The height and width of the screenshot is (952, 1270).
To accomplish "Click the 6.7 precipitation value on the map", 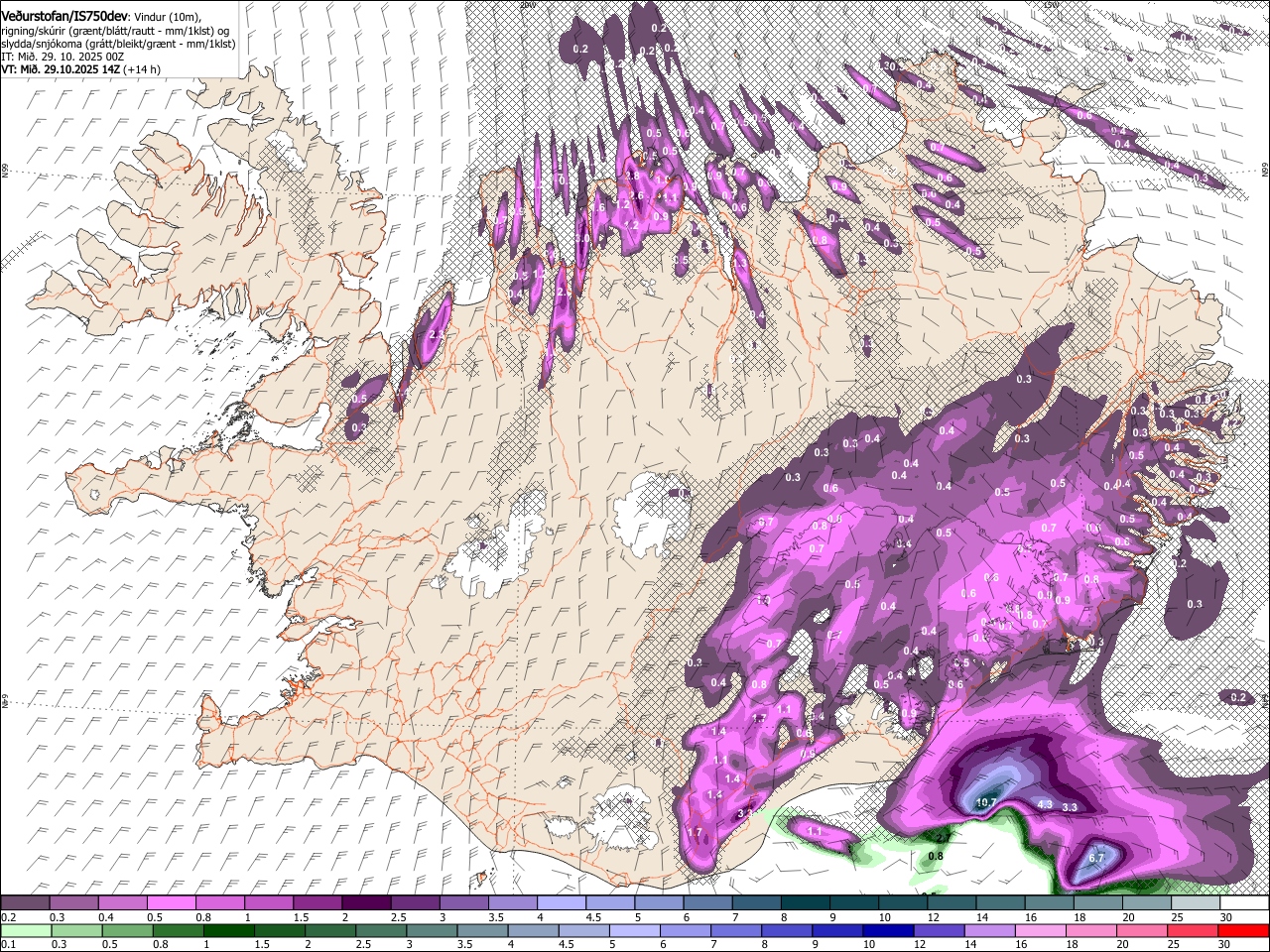I will coord(1097,858).
